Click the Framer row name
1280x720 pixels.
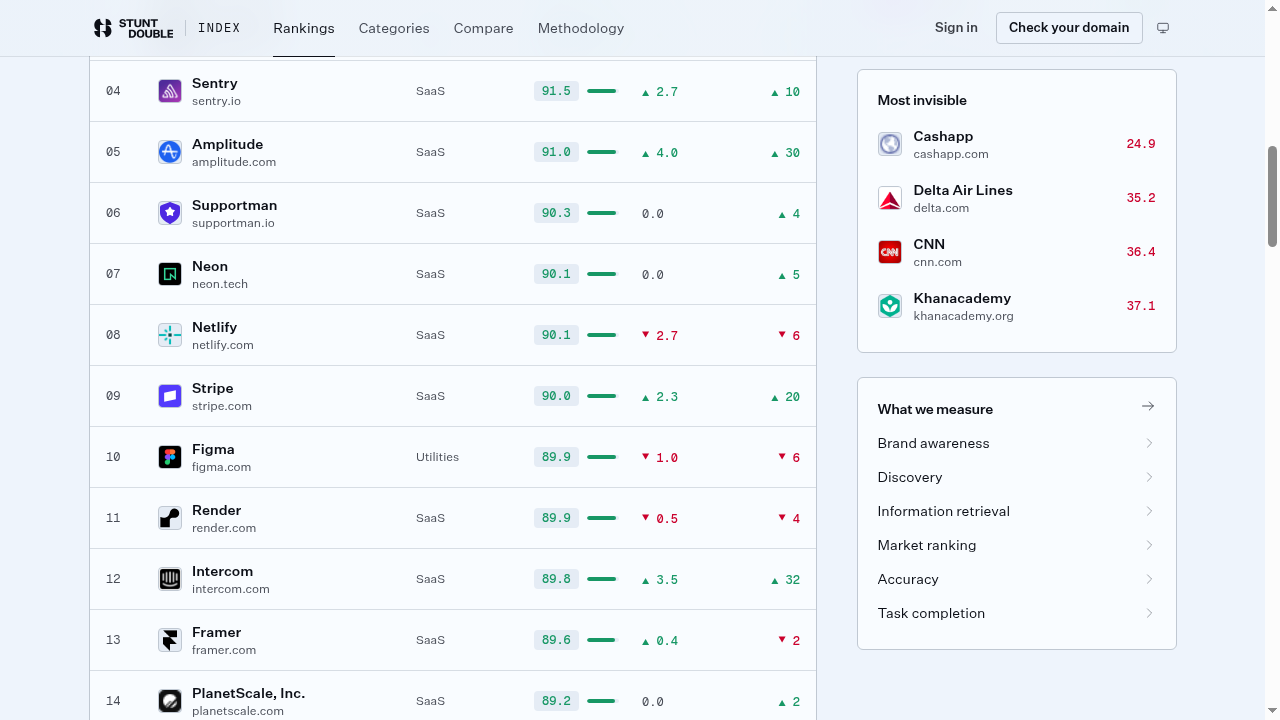click(217, 632)
